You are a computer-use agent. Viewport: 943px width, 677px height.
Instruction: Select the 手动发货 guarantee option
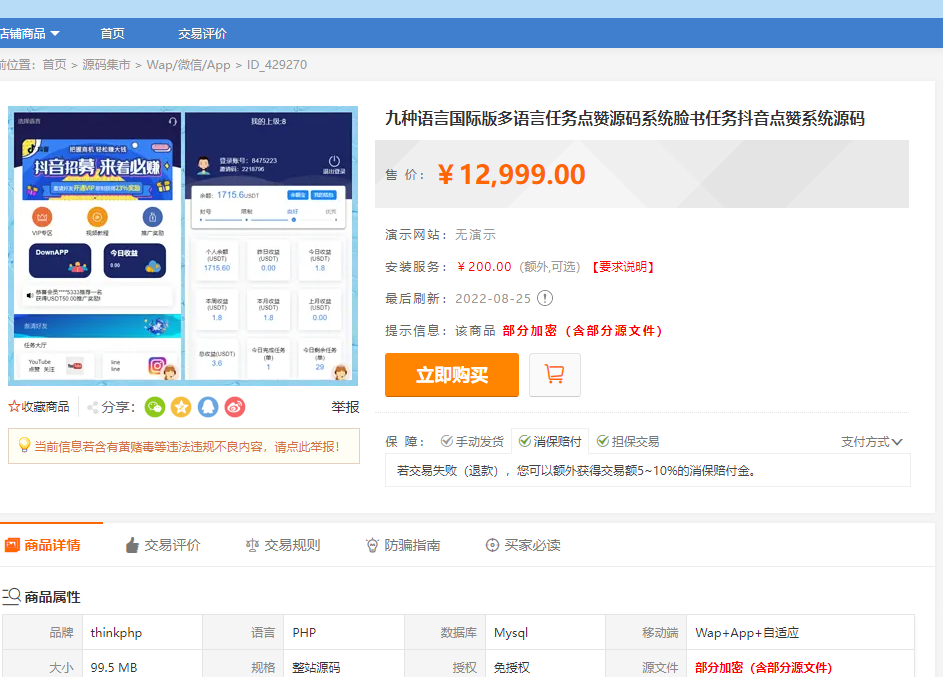(x=472, y=441)
